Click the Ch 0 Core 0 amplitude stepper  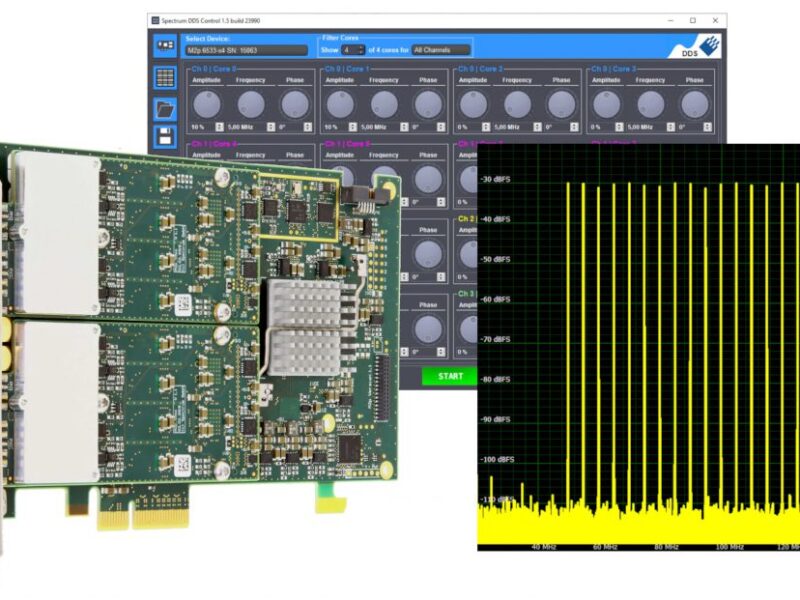coord(219,127)
